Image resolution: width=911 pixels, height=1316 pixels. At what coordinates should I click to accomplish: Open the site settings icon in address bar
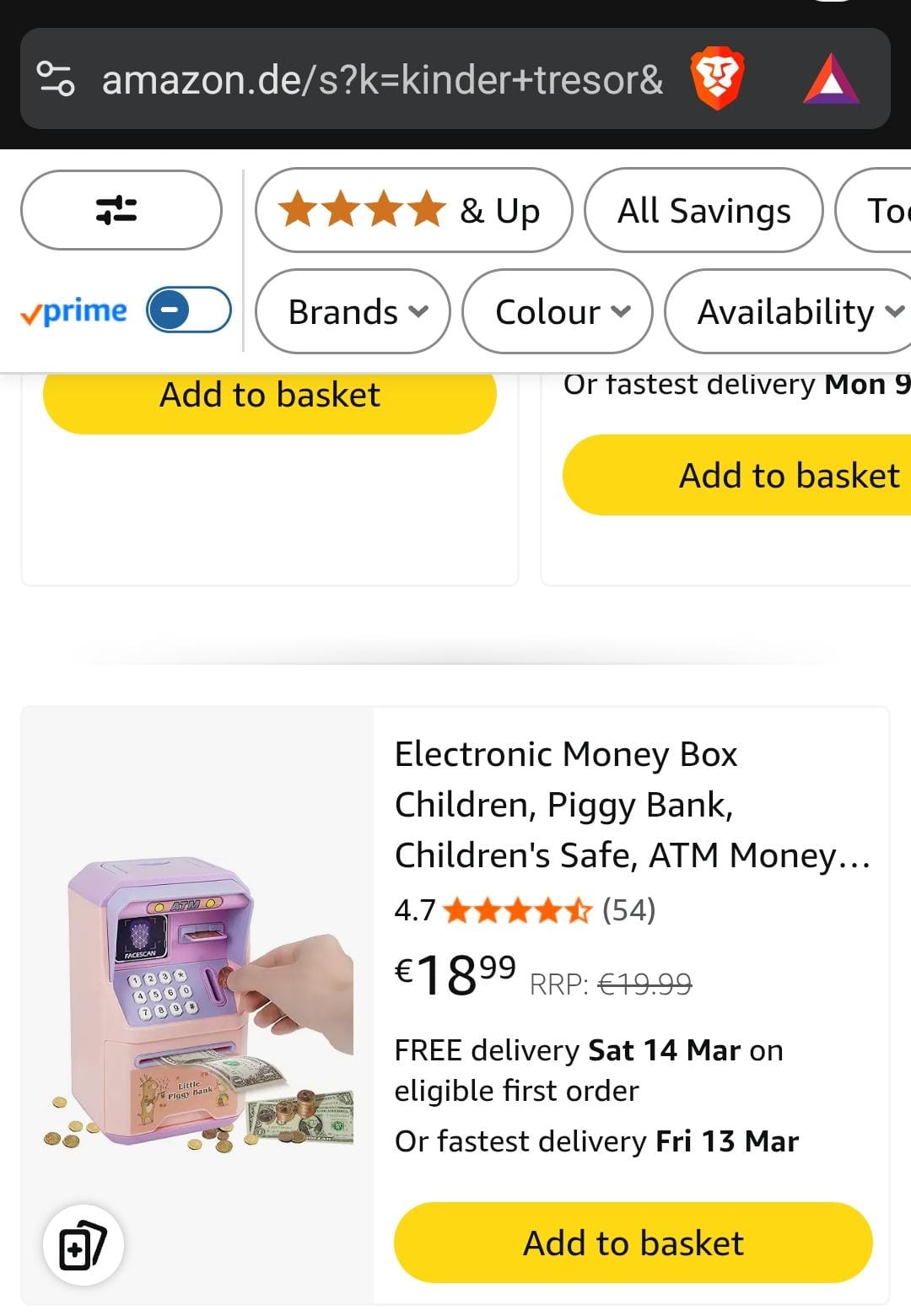(57, 79)
